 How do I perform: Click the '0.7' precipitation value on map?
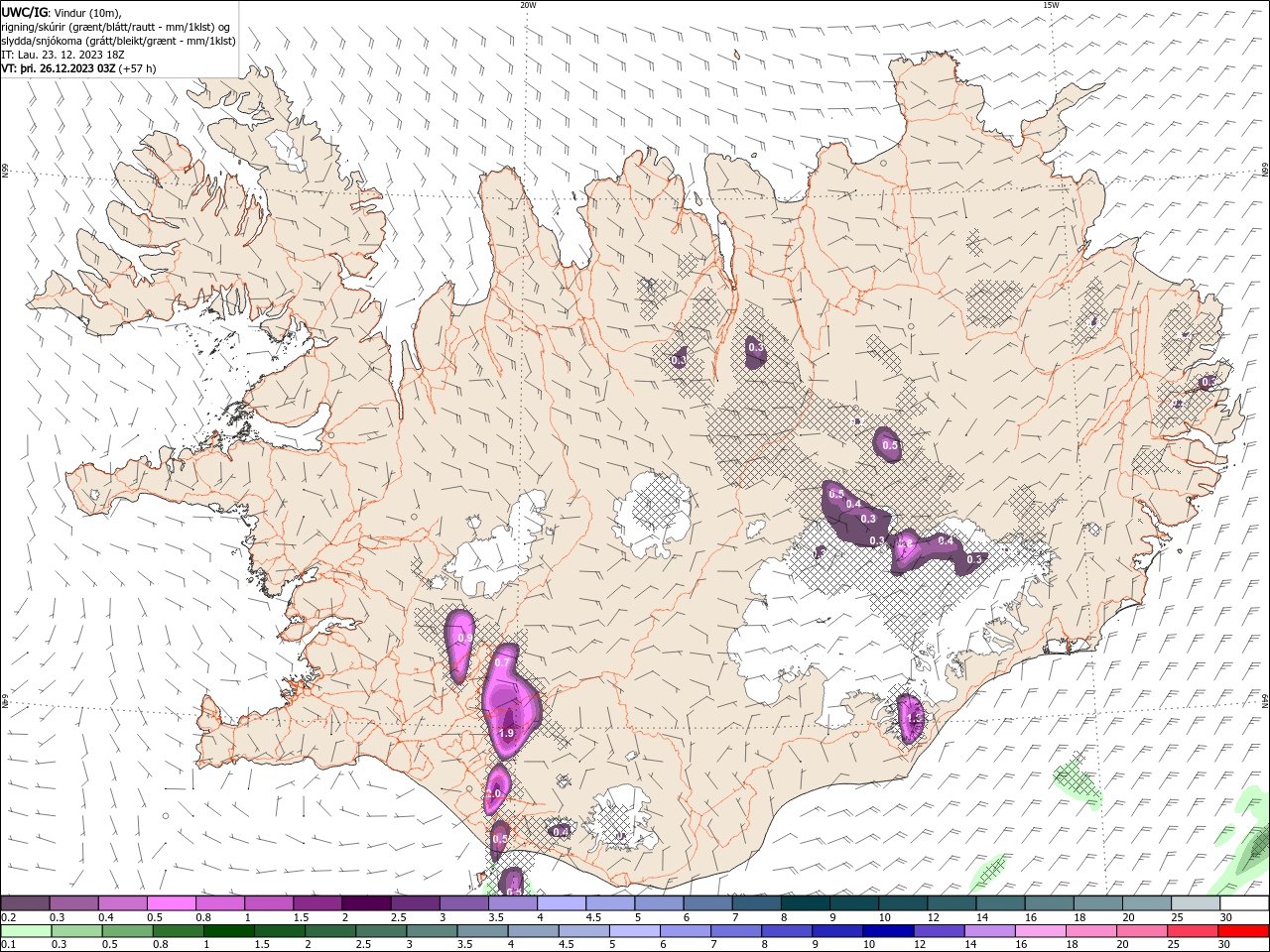coord(502,663)
